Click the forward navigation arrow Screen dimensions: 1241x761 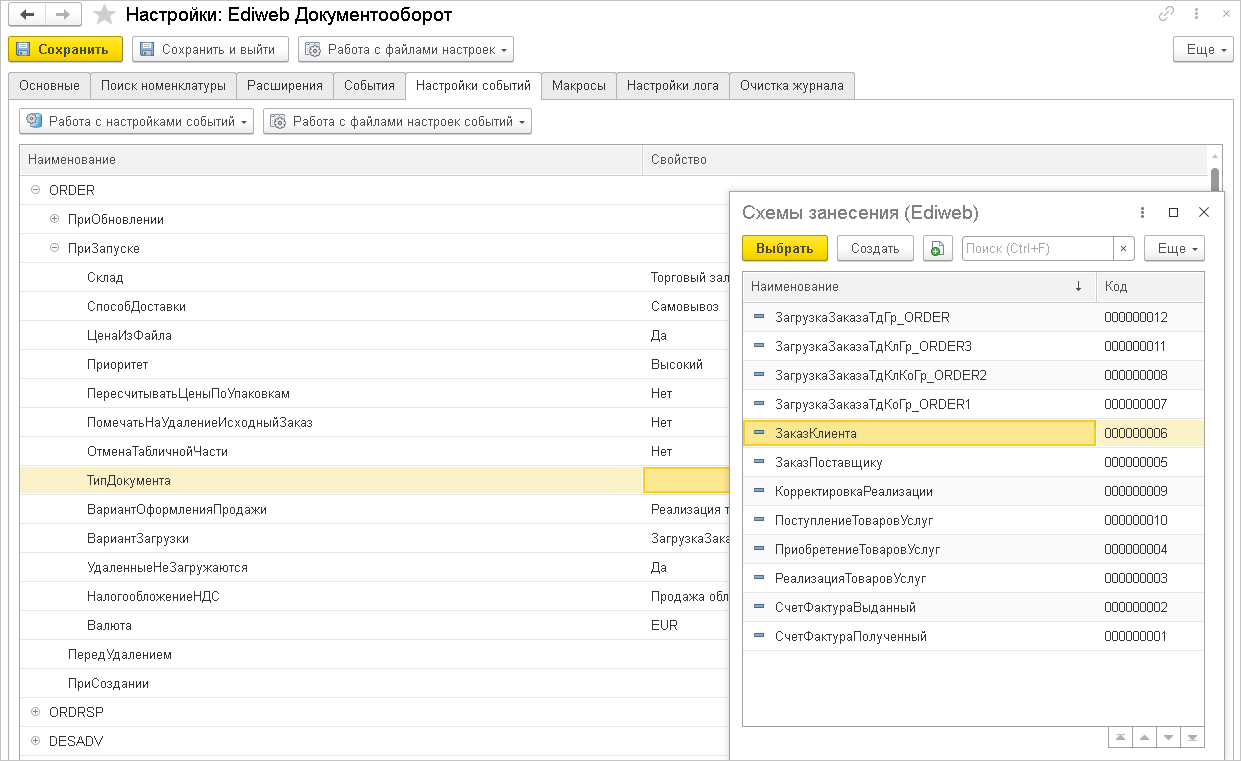(x=63, y=15)
